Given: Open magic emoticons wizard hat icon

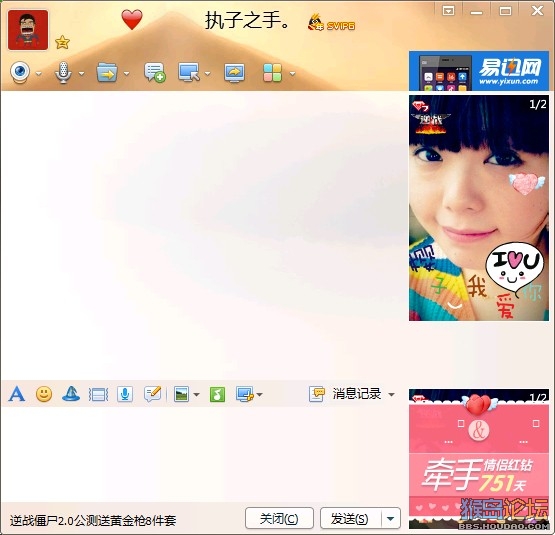Looking at the screenshot, I should pyautogui.click(x=71, y=394).
